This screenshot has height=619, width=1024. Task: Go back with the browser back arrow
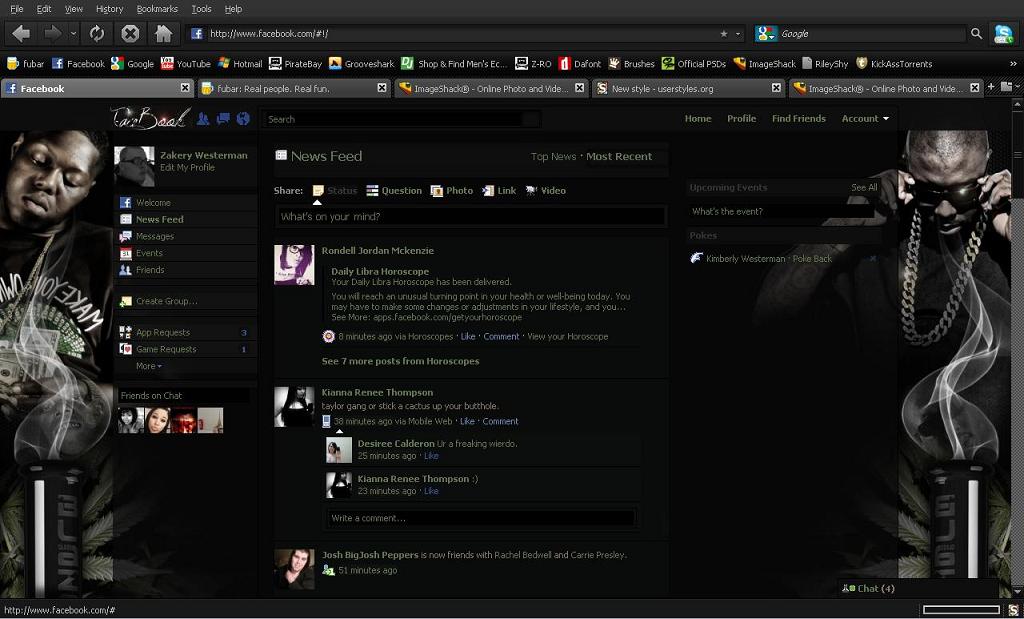coord(21,33)
